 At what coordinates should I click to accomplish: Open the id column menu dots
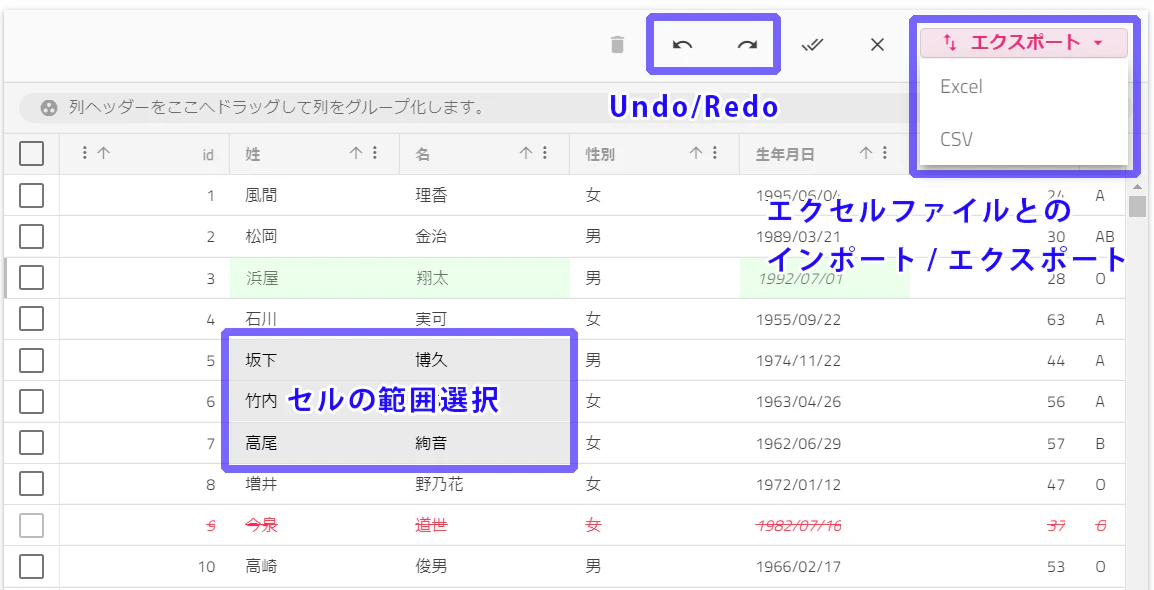84,153
